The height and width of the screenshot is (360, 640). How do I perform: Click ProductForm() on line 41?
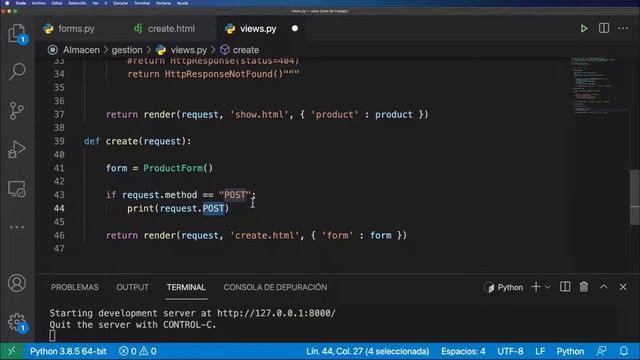click(x=178, y=168)
